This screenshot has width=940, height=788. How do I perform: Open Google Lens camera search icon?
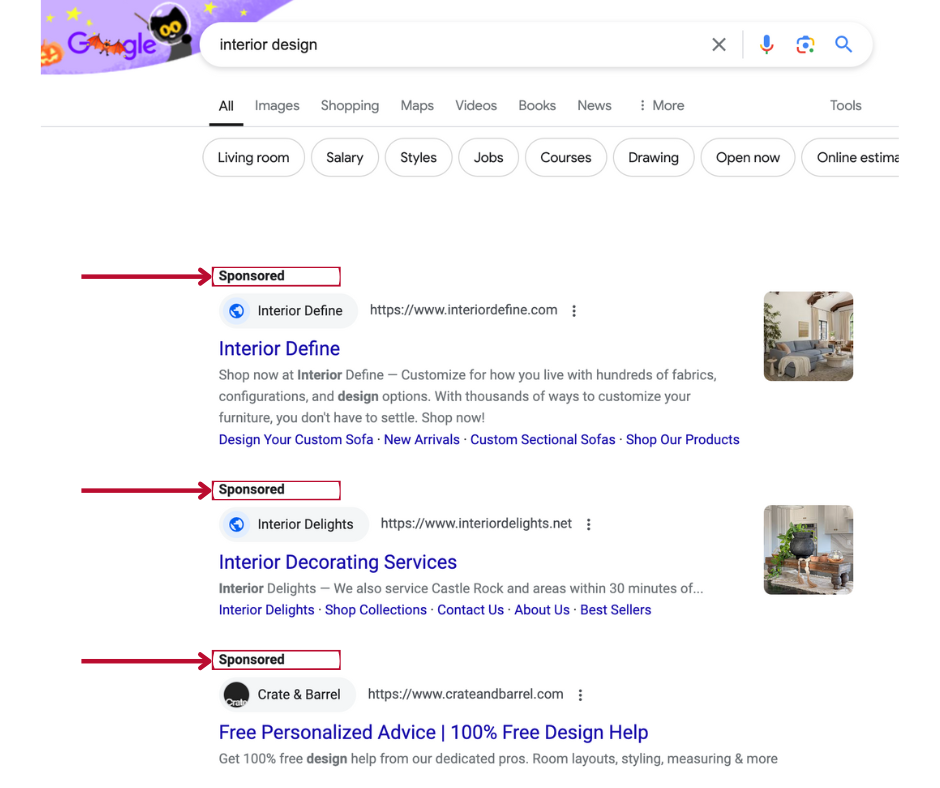(x=805, y=44)
